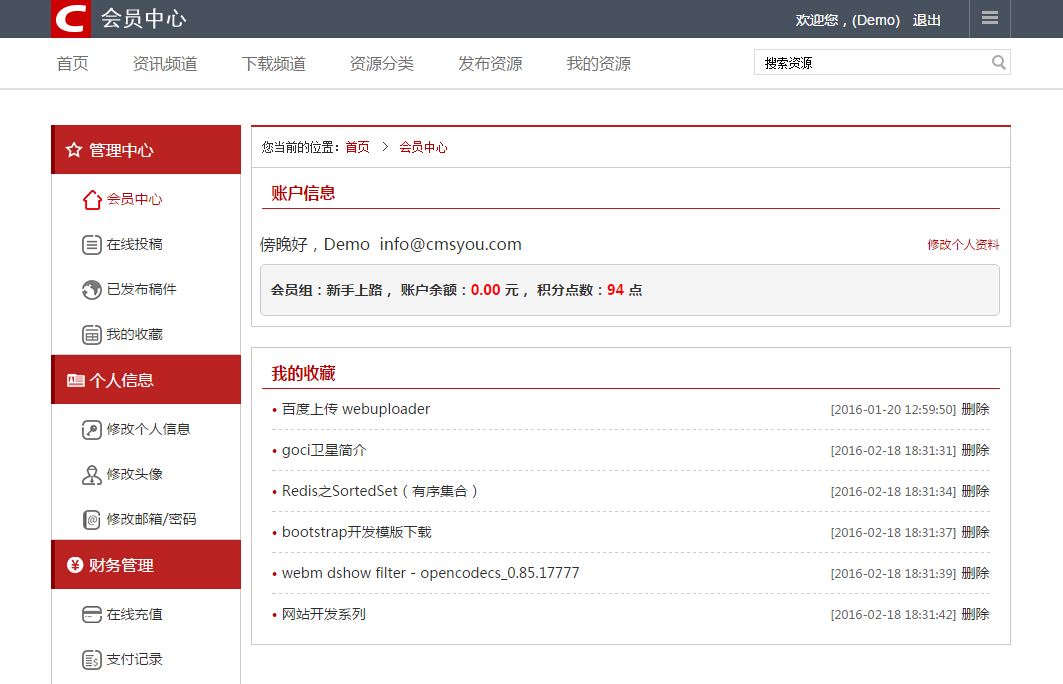Click the receipt icon beside 支付记录
1063x684 pixels.
click(x=92, y=660)
